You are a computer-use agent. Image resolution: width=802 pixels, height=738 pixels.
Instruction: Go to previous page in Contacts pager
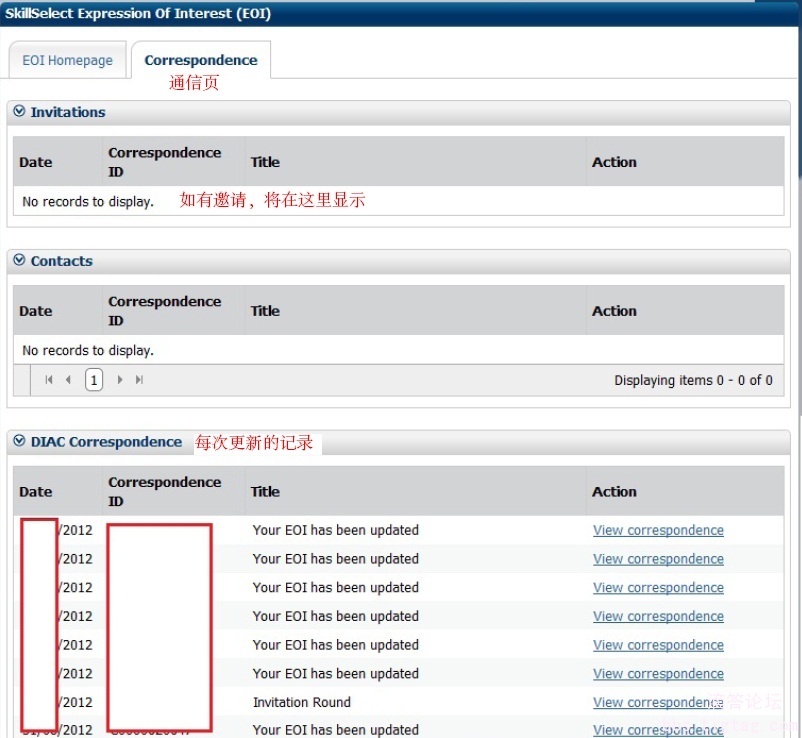[68, 380]
